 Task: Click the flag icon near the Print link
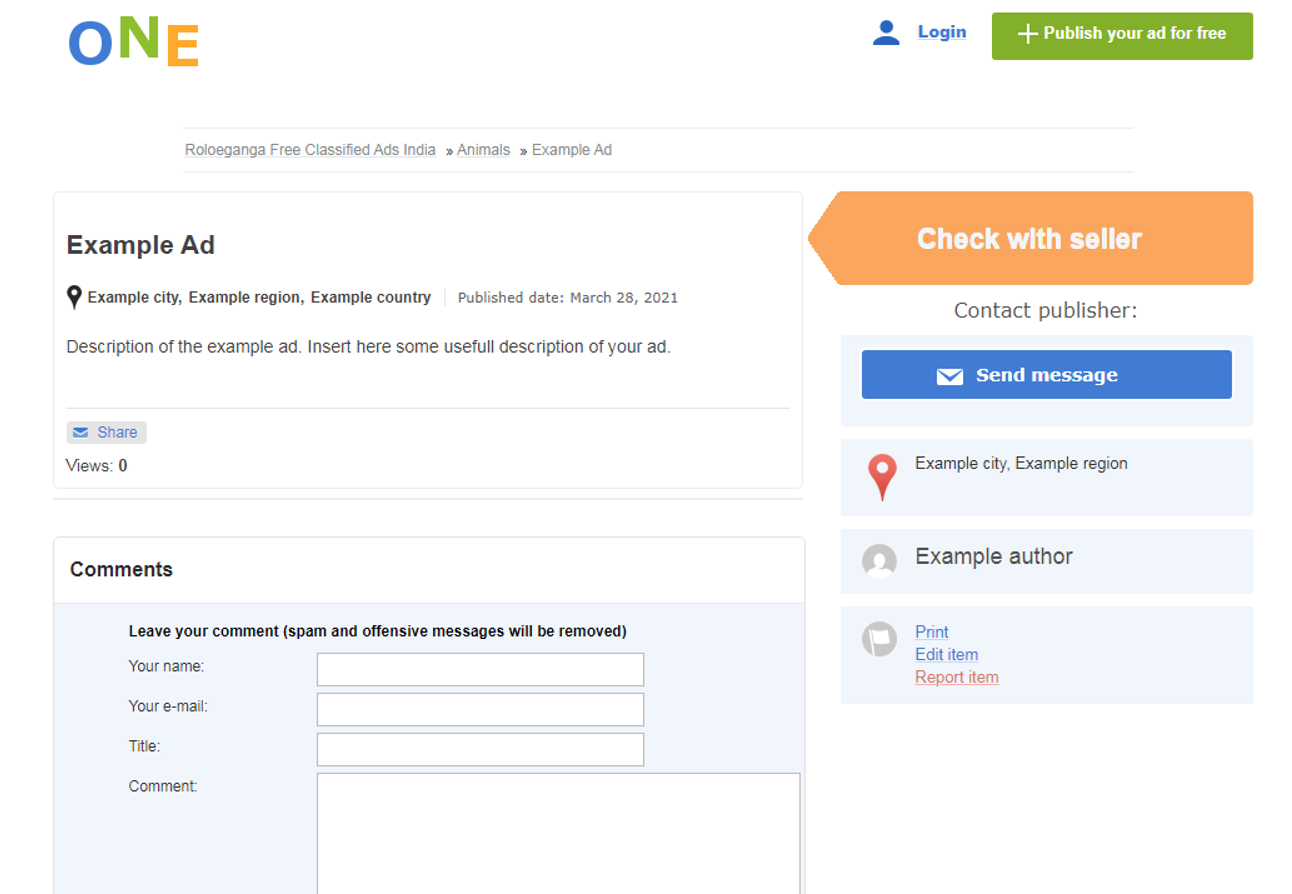click(879, 639)
